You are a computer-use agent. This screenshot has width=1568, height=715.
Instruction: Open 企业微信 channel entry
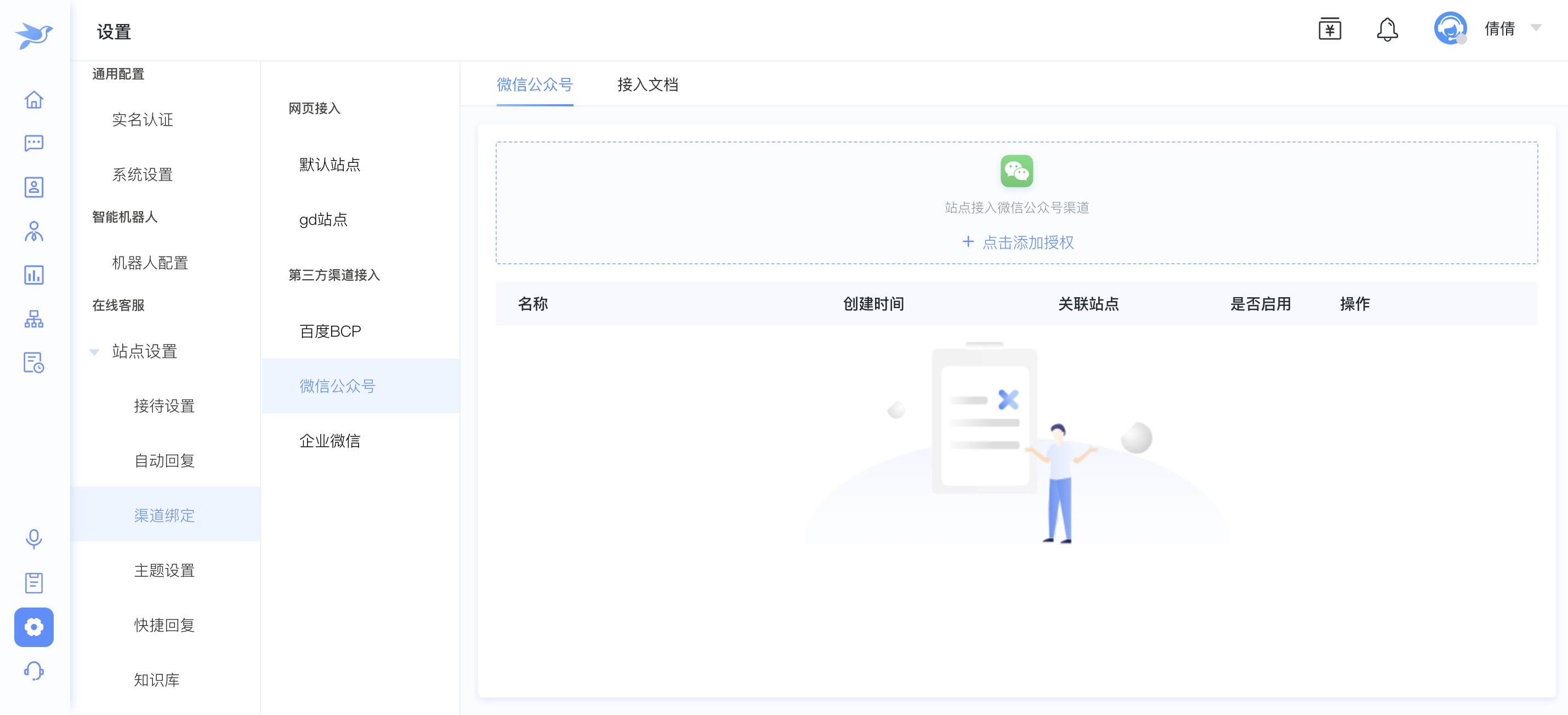tap(329, 440)
